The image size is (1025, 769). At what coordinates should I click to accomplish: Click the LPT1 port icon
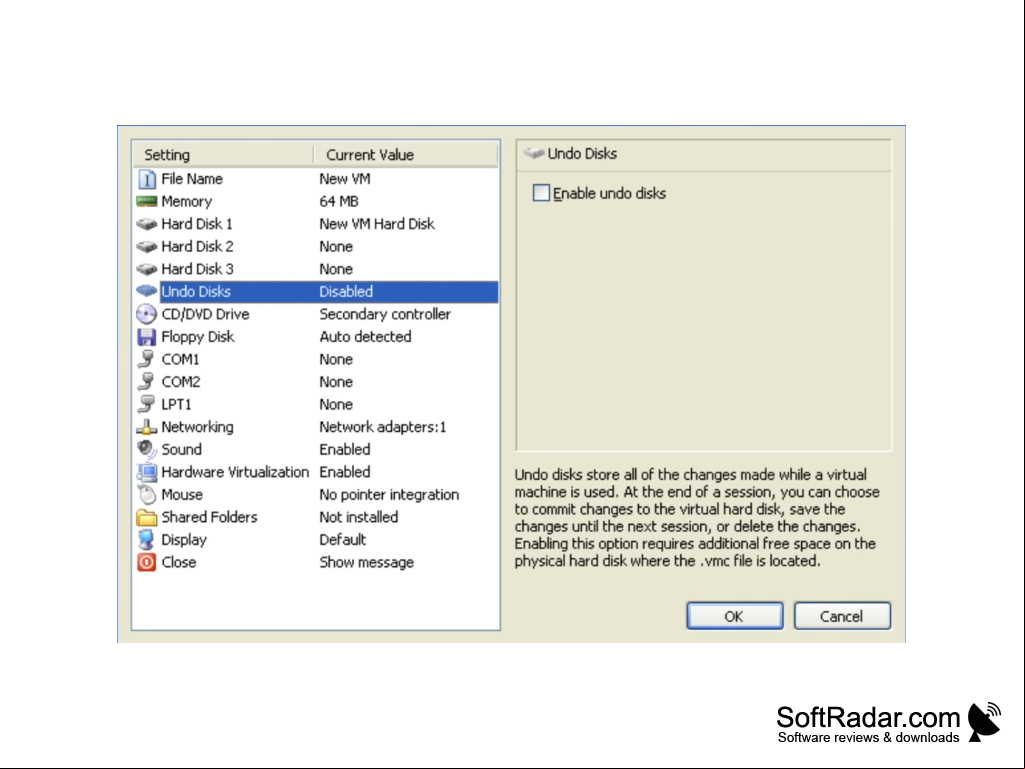point(146,404)
